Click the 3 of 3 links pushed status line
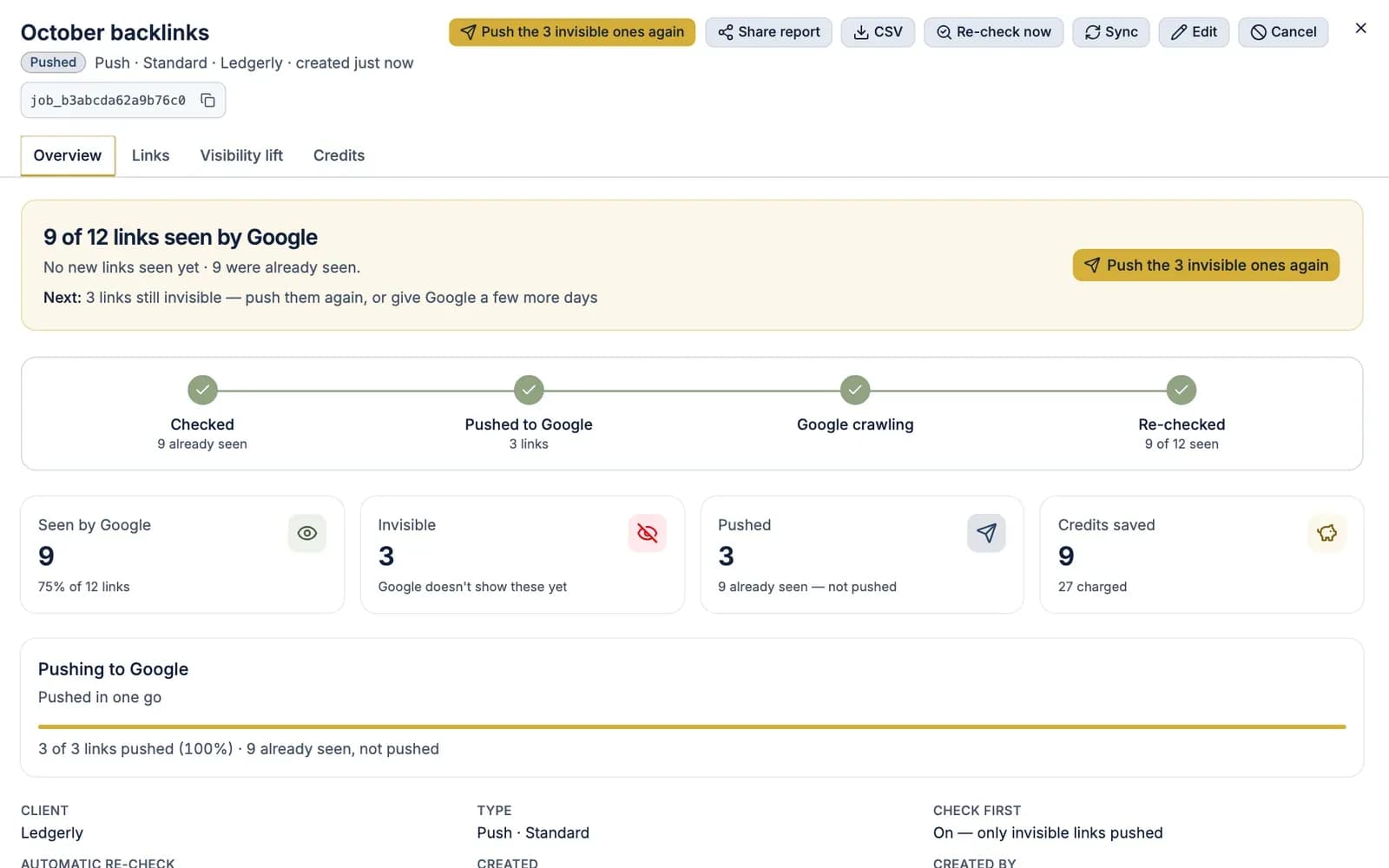The width and height of the screenshot is (1389, 868). pyautogui.click(x=239, y=749)
